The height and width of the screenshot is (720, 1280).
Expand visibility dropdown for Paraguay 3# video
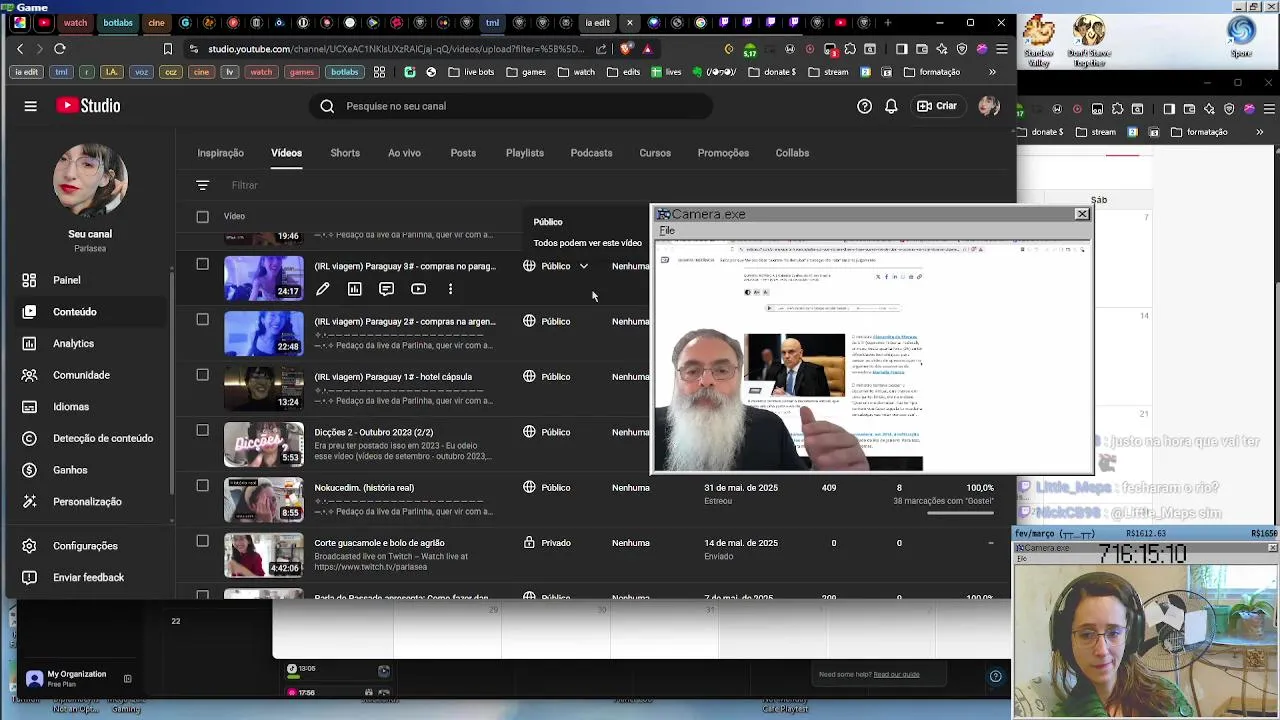click(x=584, y=266)
